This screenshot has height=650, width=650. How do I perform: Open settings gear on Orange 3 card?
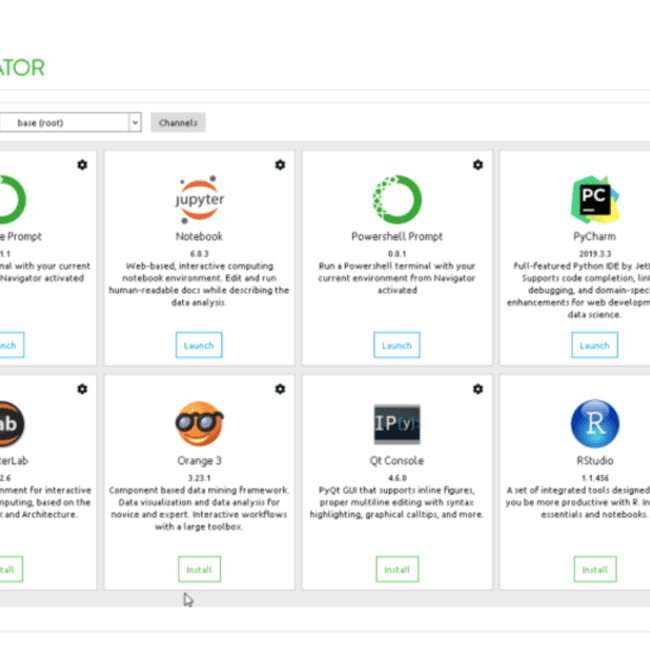[280, 389]
